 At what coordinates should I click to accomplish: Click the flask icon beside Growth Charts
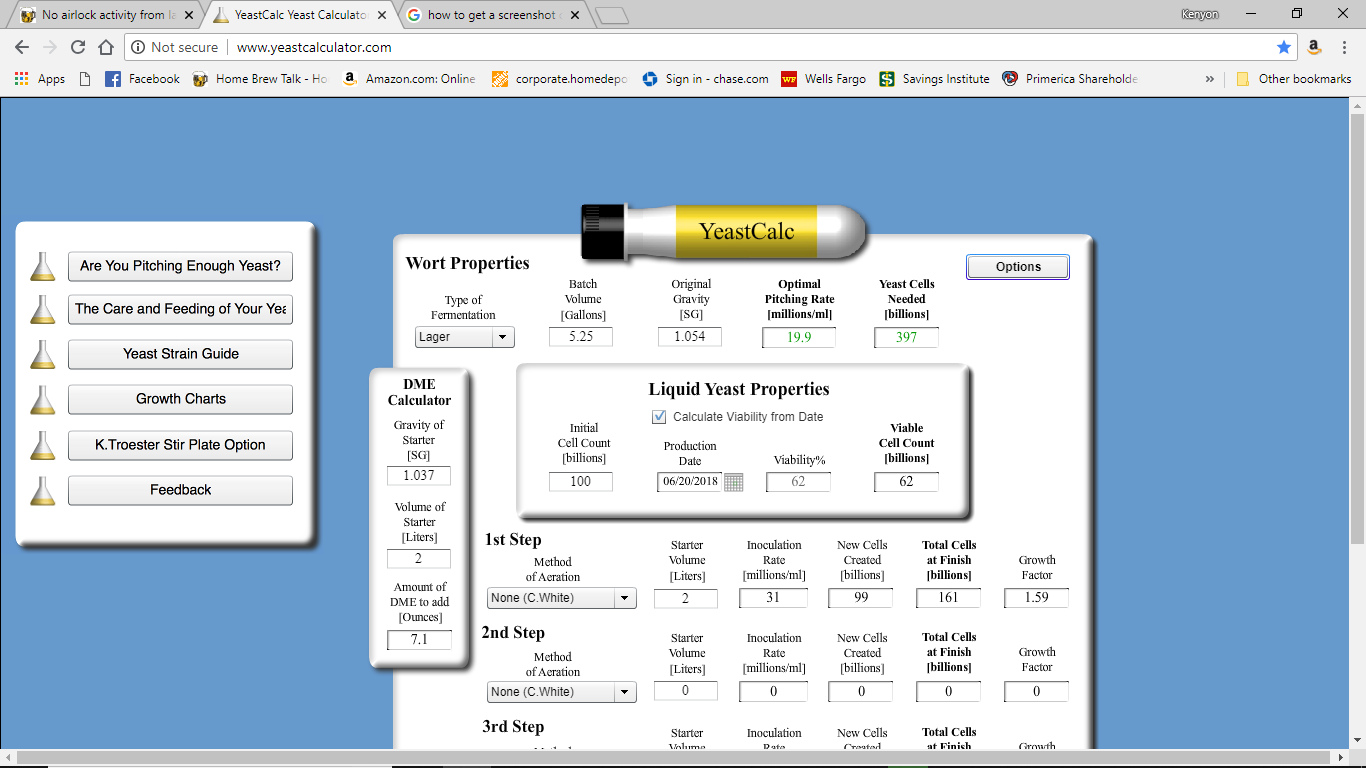[42, 399]
